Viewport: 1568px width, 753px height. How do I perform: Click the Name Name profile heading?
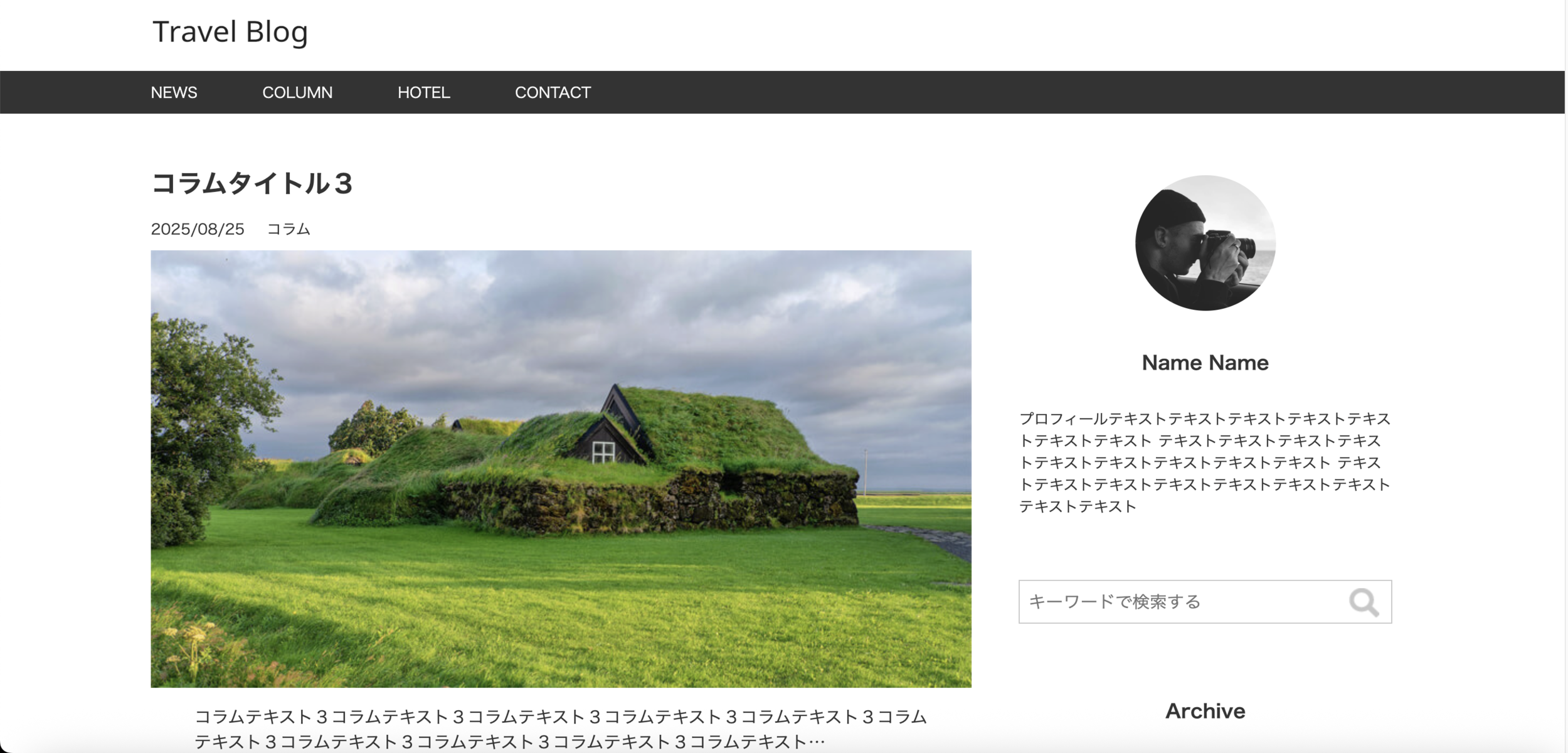(x=1205, y=363)
